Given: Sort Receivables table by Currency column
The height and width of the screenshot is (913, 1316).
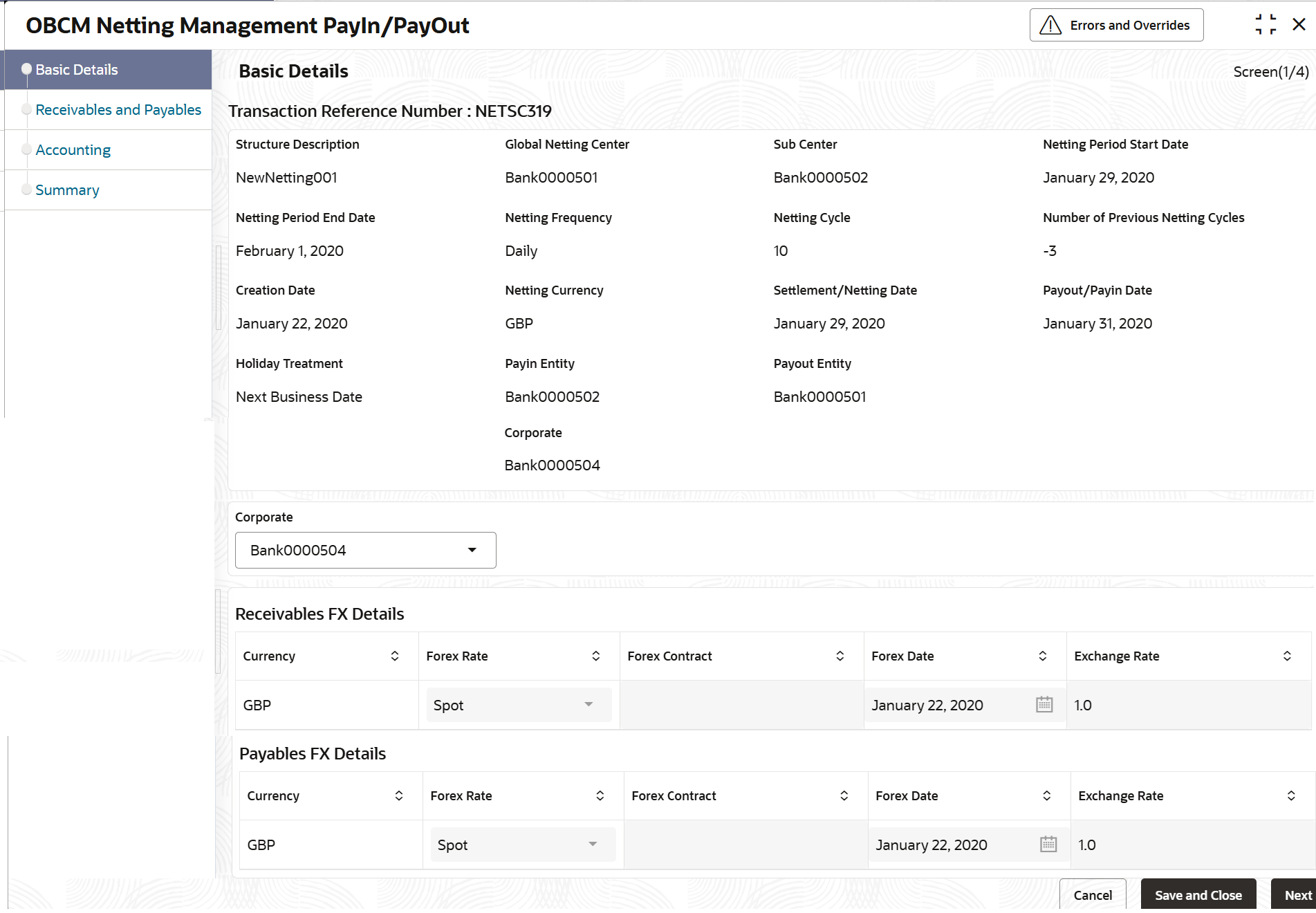Looking at the screenshot, I should pos(395,656).
